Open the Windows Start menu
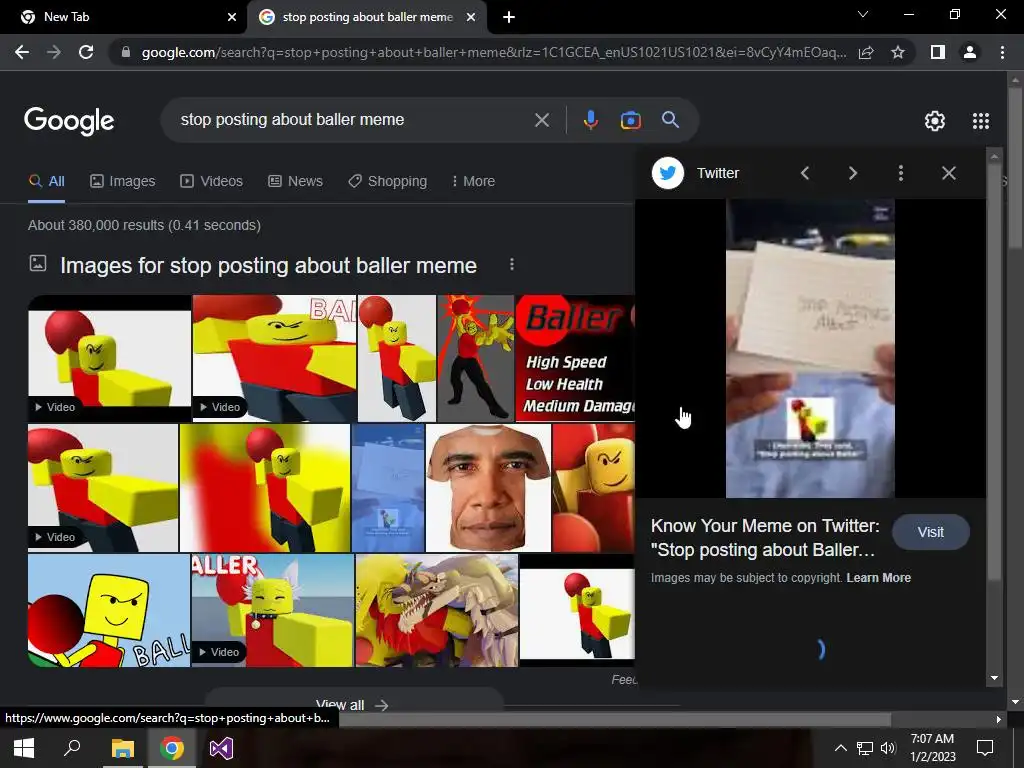This screenshot has width=1024, height=768. (x=24, y=748)
